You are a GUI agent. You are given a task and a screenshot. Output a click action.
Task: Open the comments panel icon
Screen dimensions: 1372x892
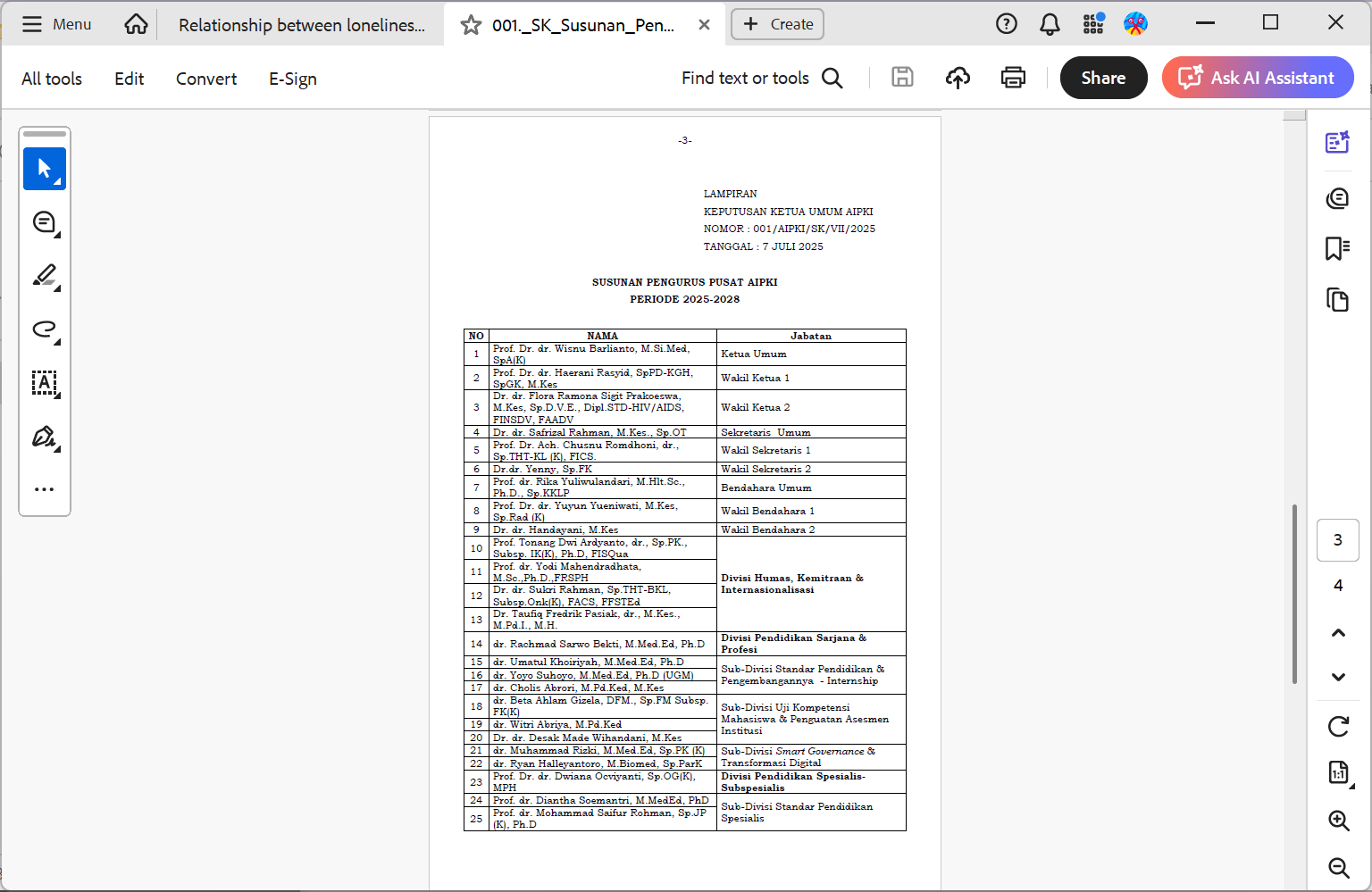[1337, 197]
